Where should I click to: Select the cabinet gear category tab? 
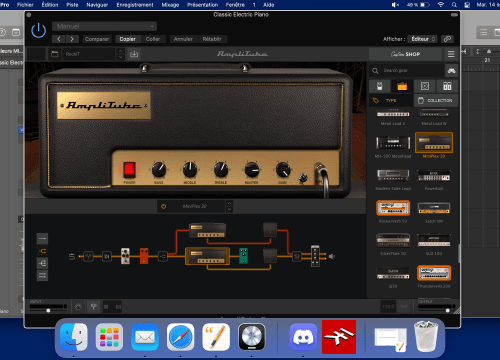tap(425, 86)
